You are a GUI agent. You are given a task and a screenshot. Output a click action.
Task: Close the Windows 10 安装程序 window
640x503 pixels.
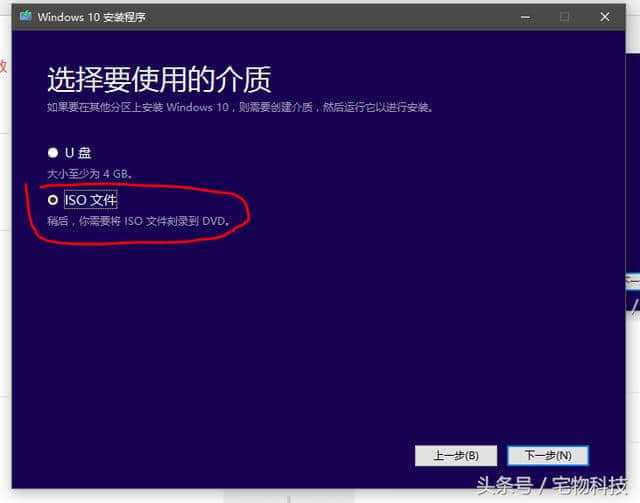(x=605, y=17)
